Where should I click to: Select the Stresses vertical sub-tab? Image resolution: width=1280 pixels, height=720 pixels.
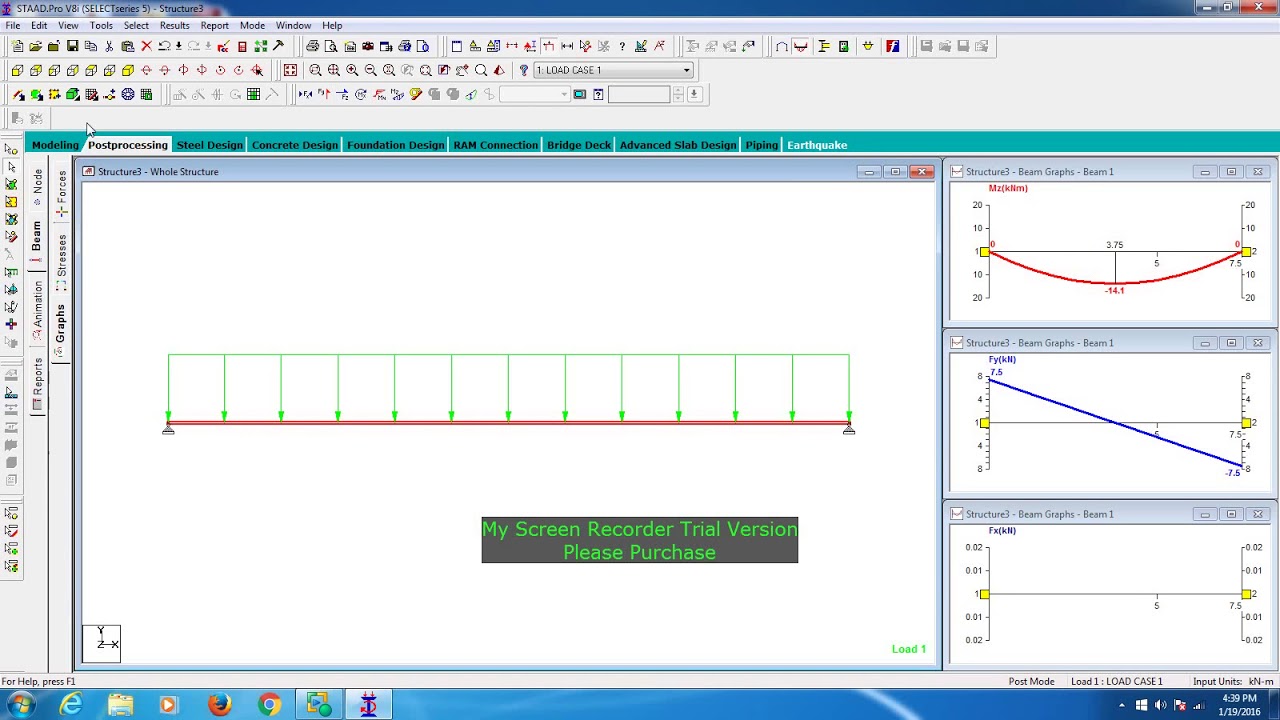61,261
